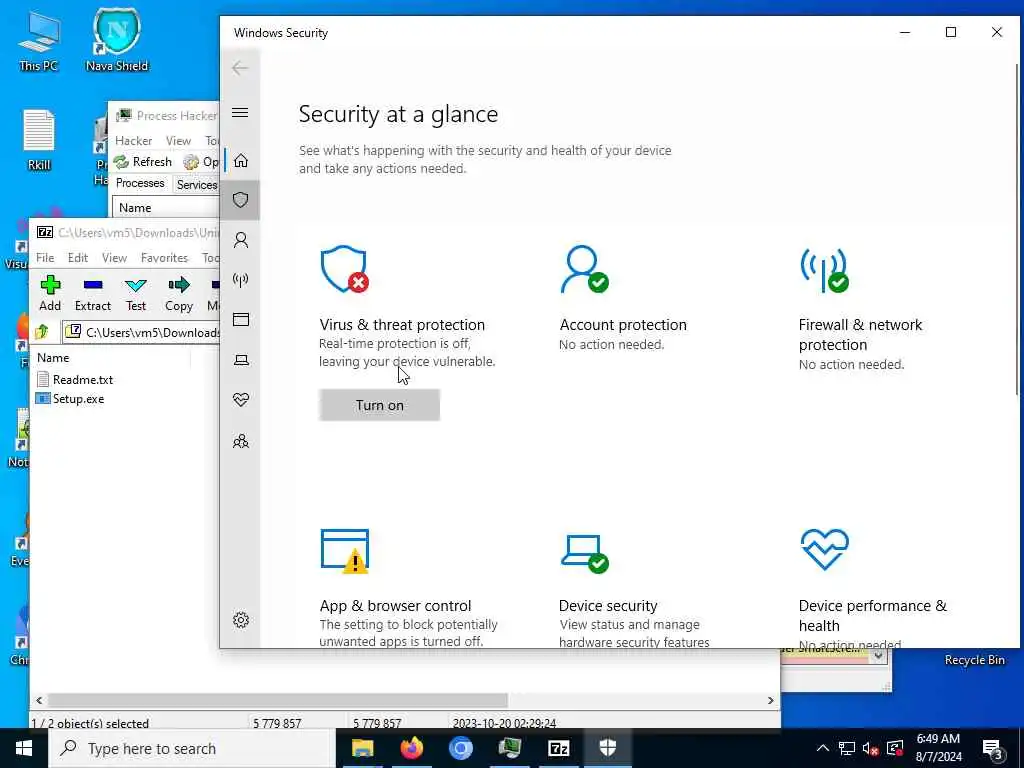The width and height of the screenshot is (1024, 768).
Task: Click the taskbar search box
Action: tap(192, 748)
